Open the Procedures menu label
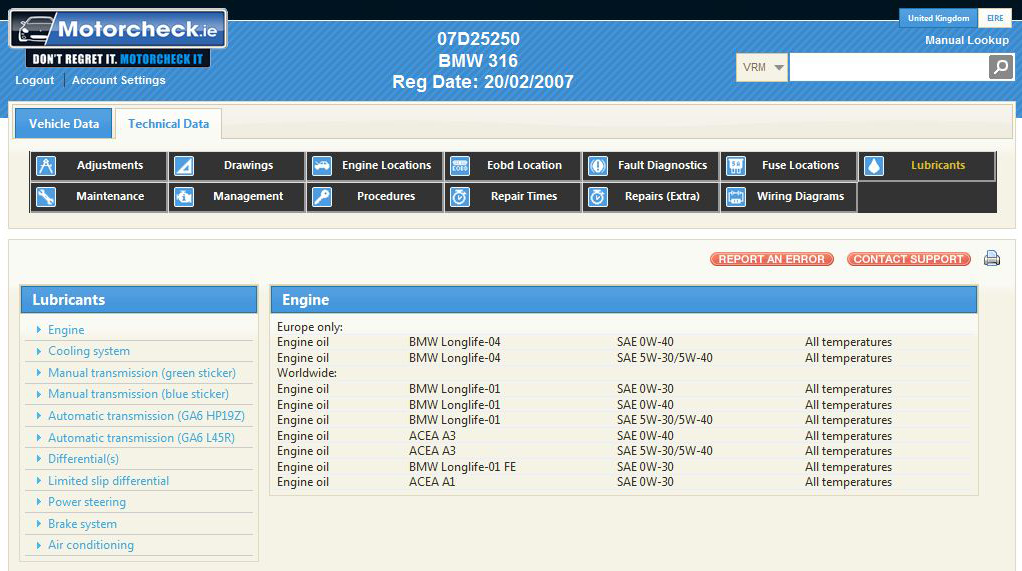This screenshot has width=1022, height=571. point(386,196)
